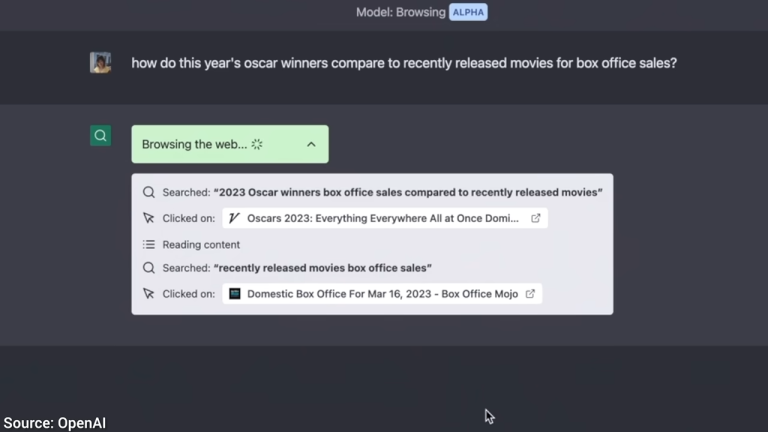The height and width of the screenshot is (432, 768).
Task: Click the loading spinner beside Browsing the web
Action: coord(257,144)
